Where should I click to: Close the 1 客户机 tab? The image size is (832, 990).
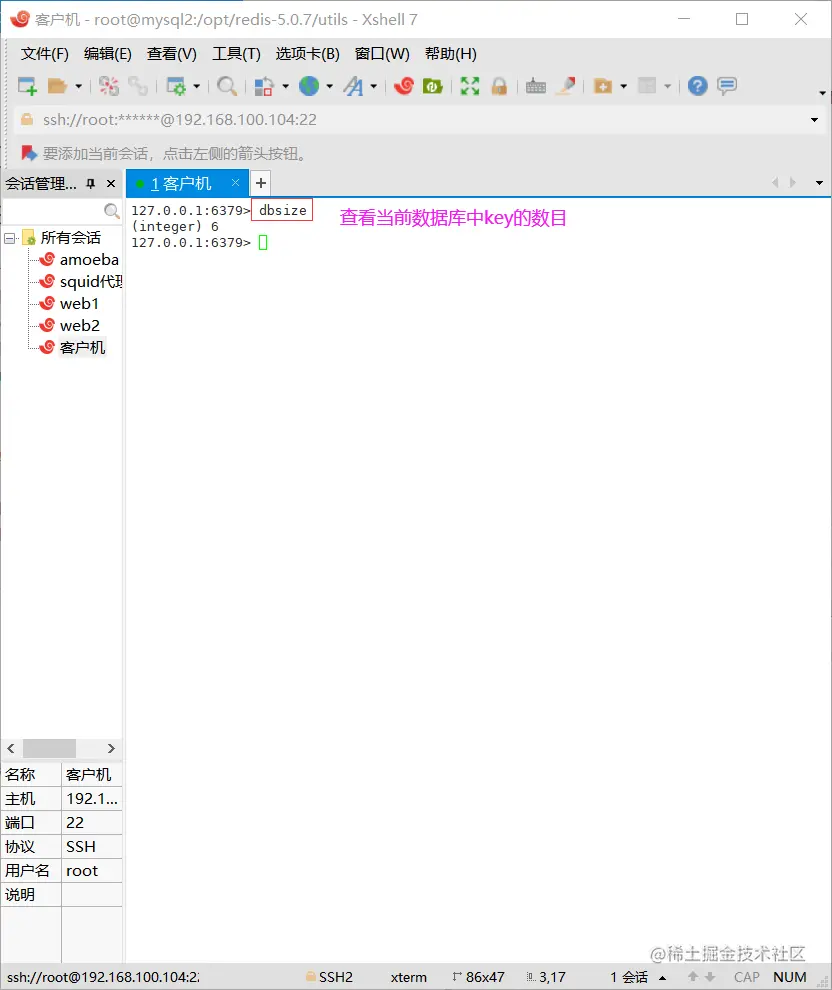point(235,182)
